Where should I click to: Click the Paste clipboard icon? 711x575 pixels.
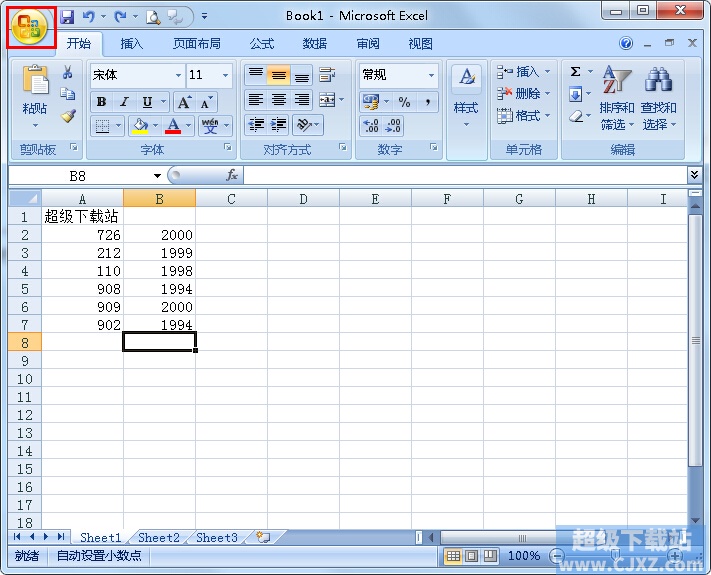(35, 81)
